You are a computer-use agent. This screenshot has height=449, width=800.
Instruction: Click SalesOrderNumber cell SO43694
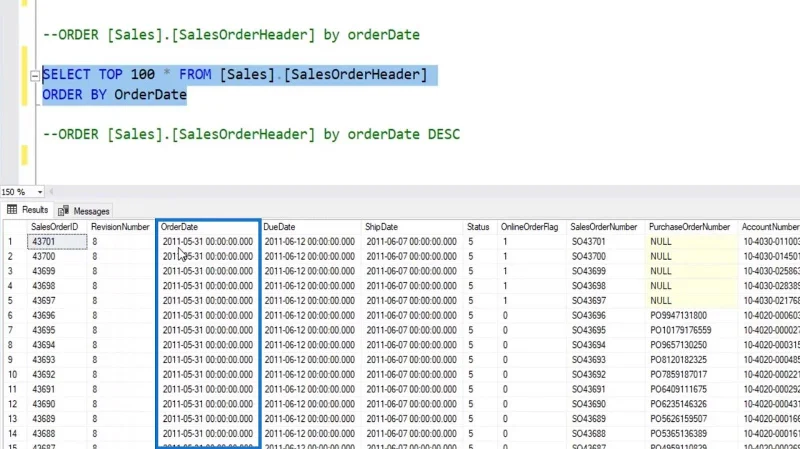click(x=606, y=345)
